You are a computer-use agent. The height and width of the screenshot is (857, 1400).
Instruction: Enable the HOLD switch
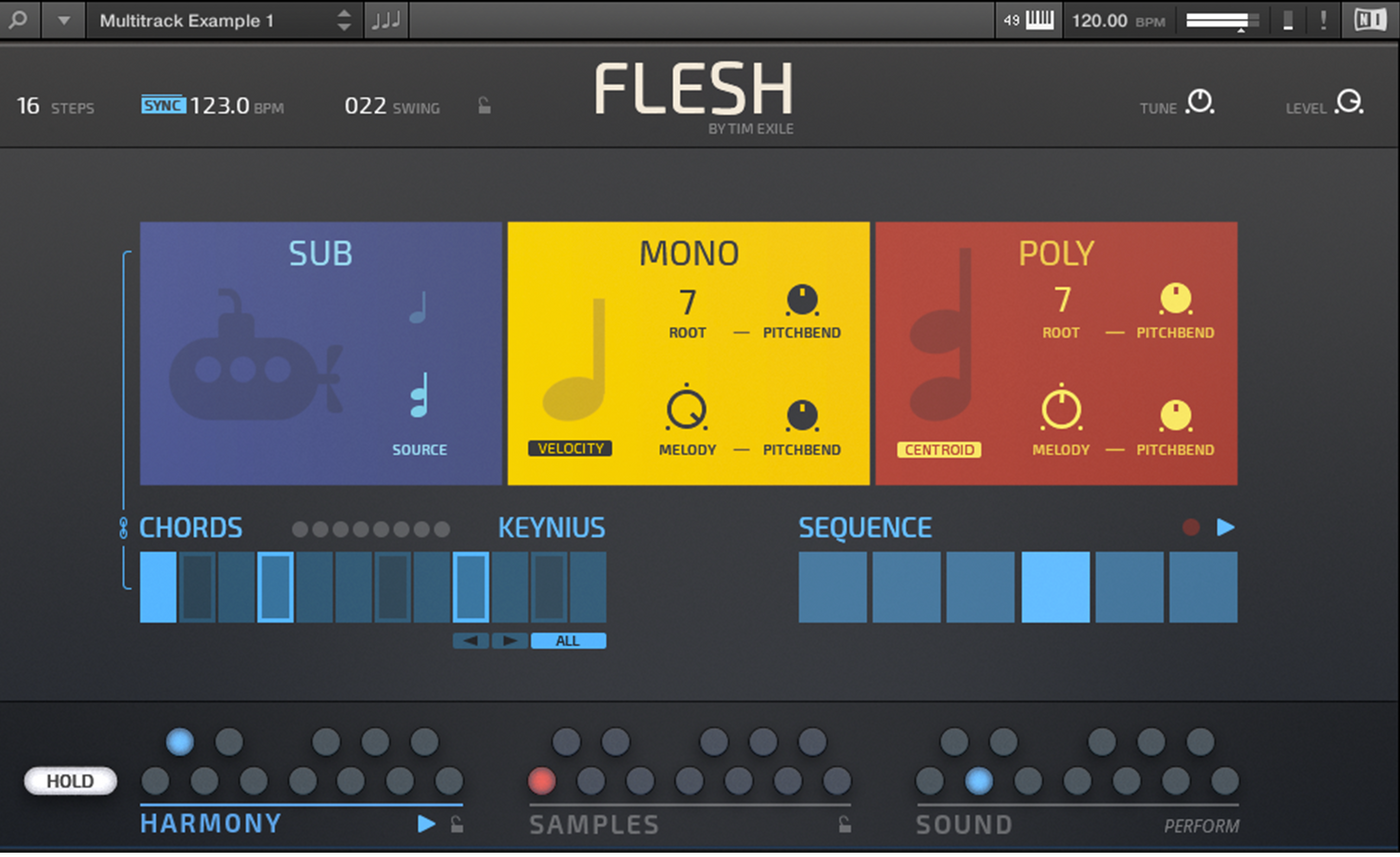point(70,781)
